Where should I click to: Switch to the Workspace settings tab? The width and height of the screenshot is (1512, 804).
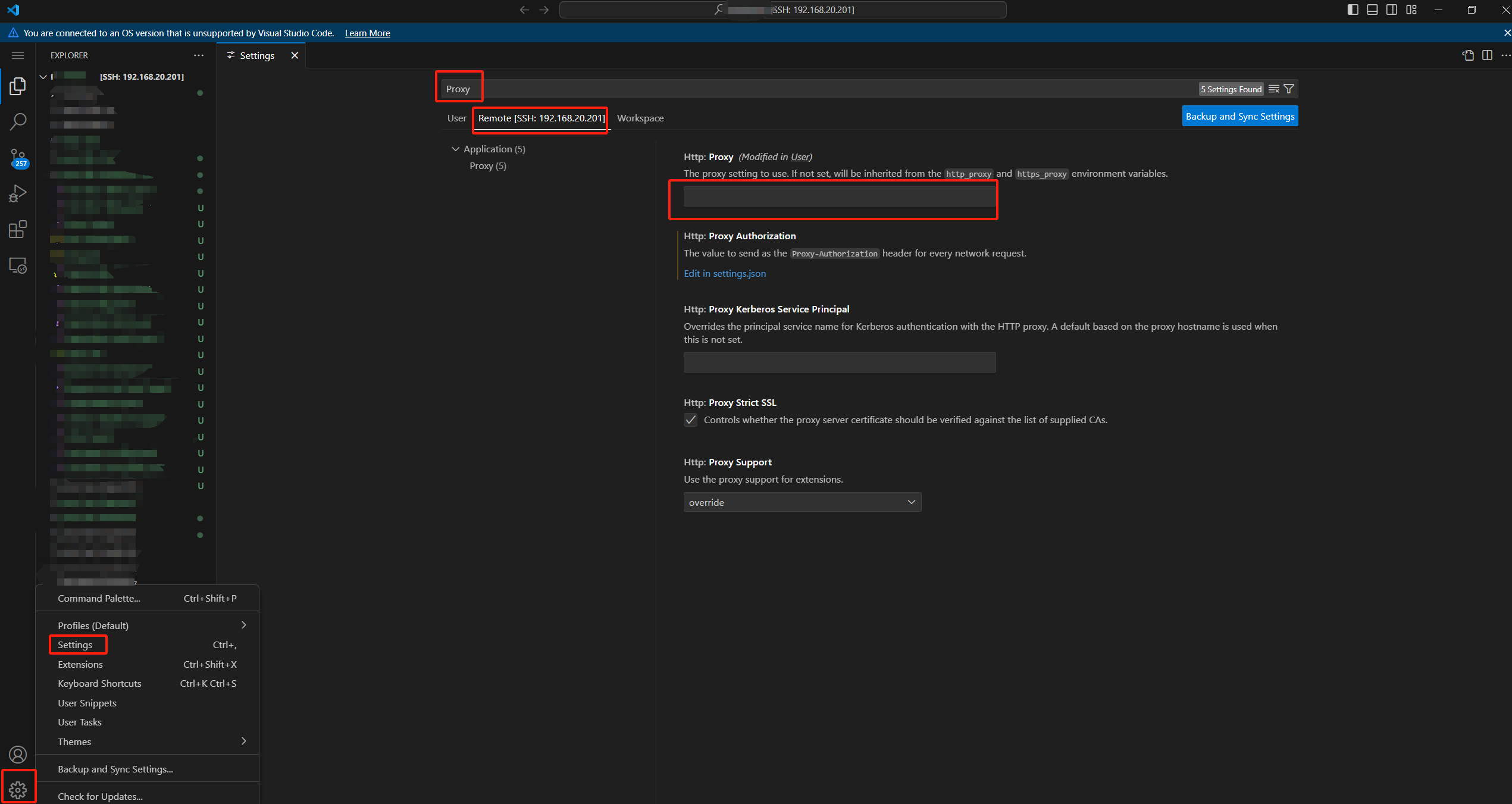click(640, 118)
